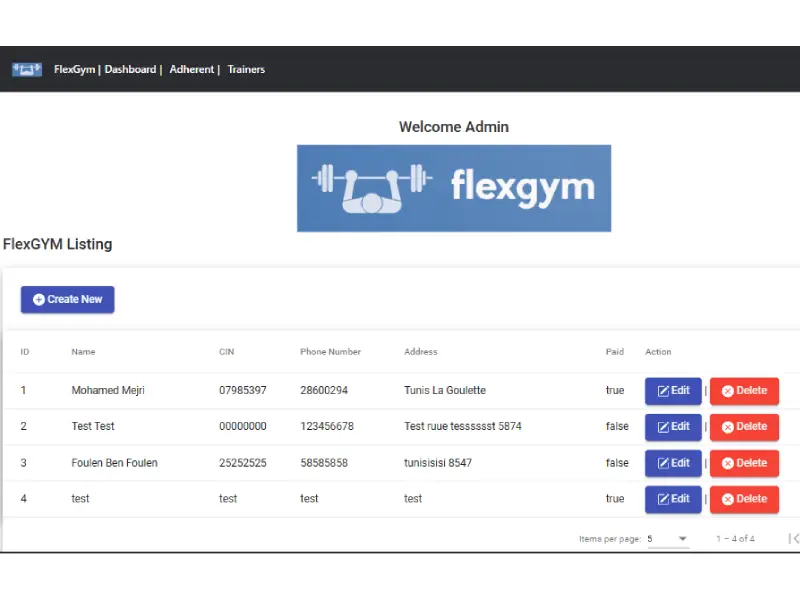Viewport: 800px width, 600px height.
Task: Go to first page using paginator arrow
Action: click(x=793, y=539)
